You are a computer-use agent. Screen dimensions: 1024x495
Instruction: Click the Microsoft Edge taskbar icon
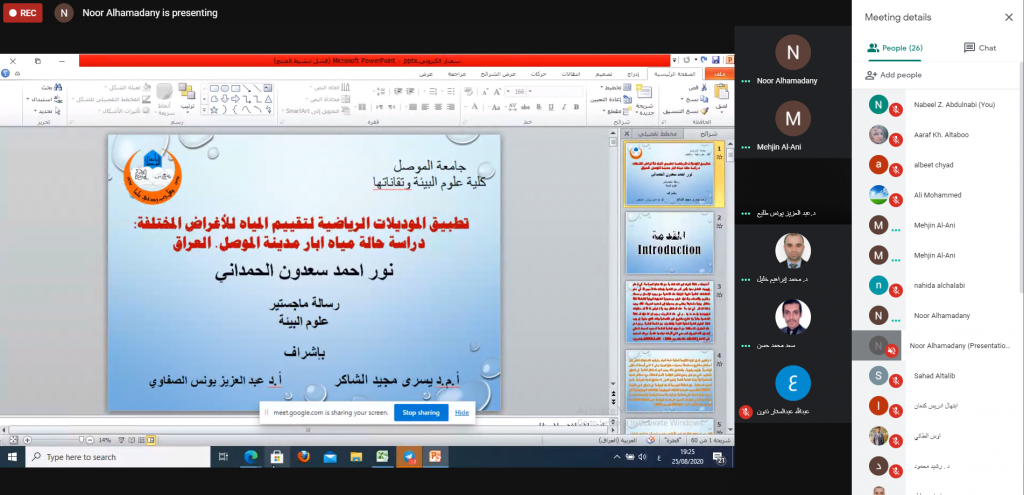[x=251, y=457]
